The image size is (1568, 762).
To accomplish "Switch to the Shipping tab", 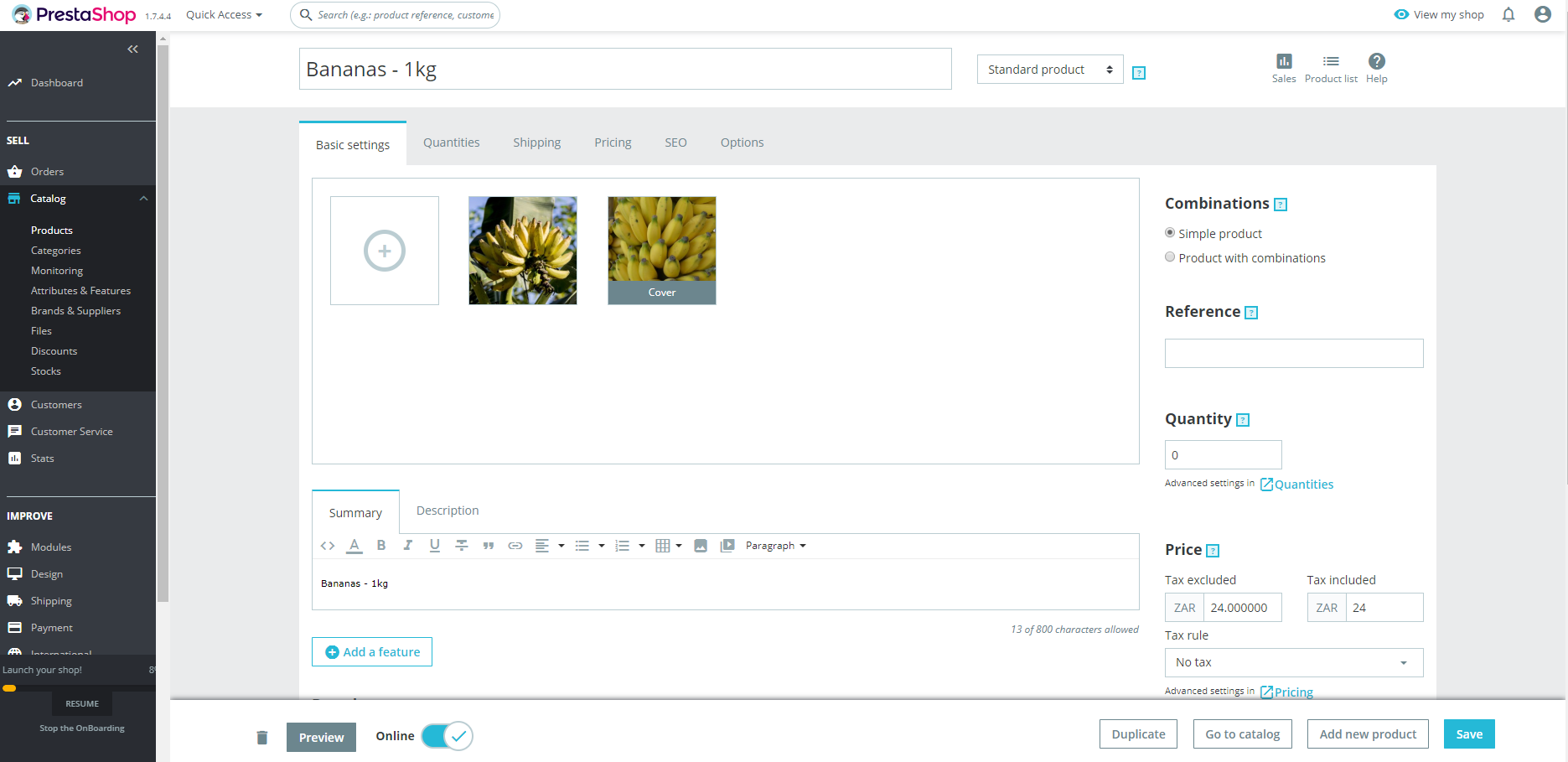I will [537, 143].
